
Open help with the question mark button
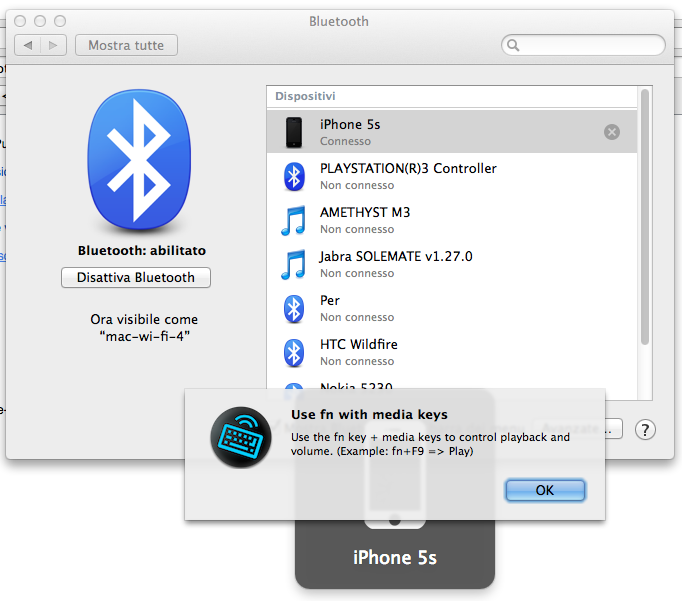point(645,430)
